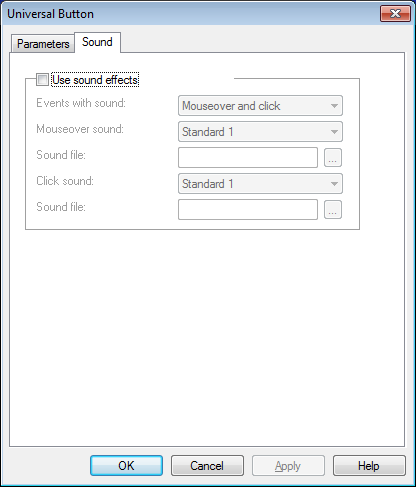Click the 'Click sound:' label
The image size is (416, 487).
pos(65,181)
